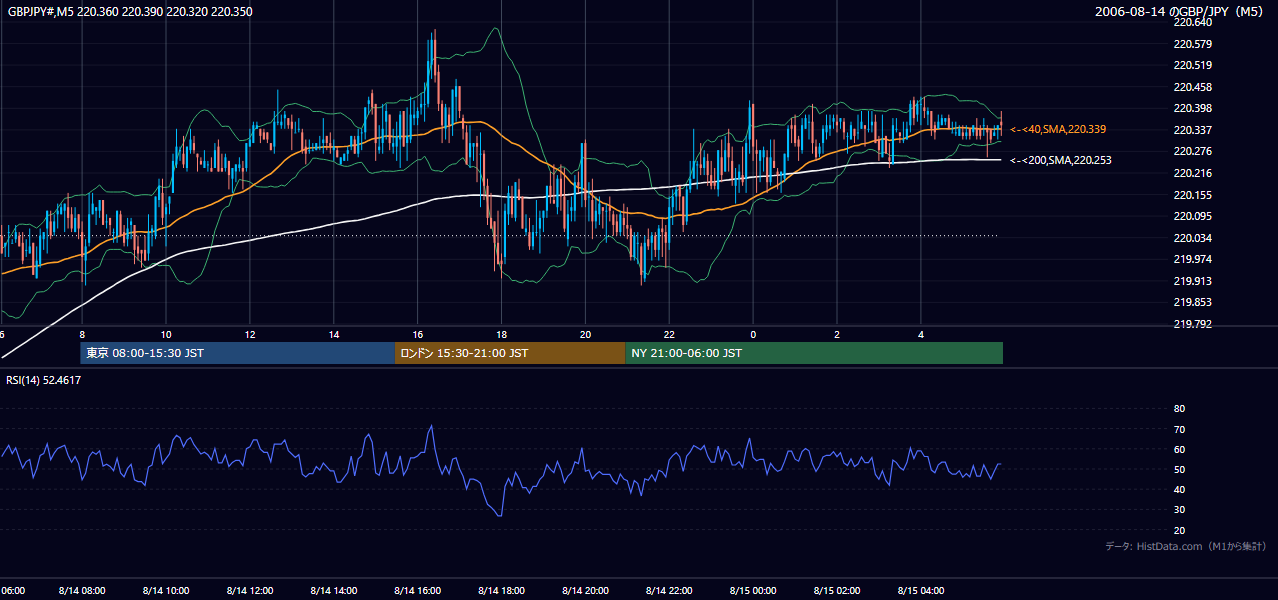Click the 8/14 20:00 date axis label

[586, 591]
